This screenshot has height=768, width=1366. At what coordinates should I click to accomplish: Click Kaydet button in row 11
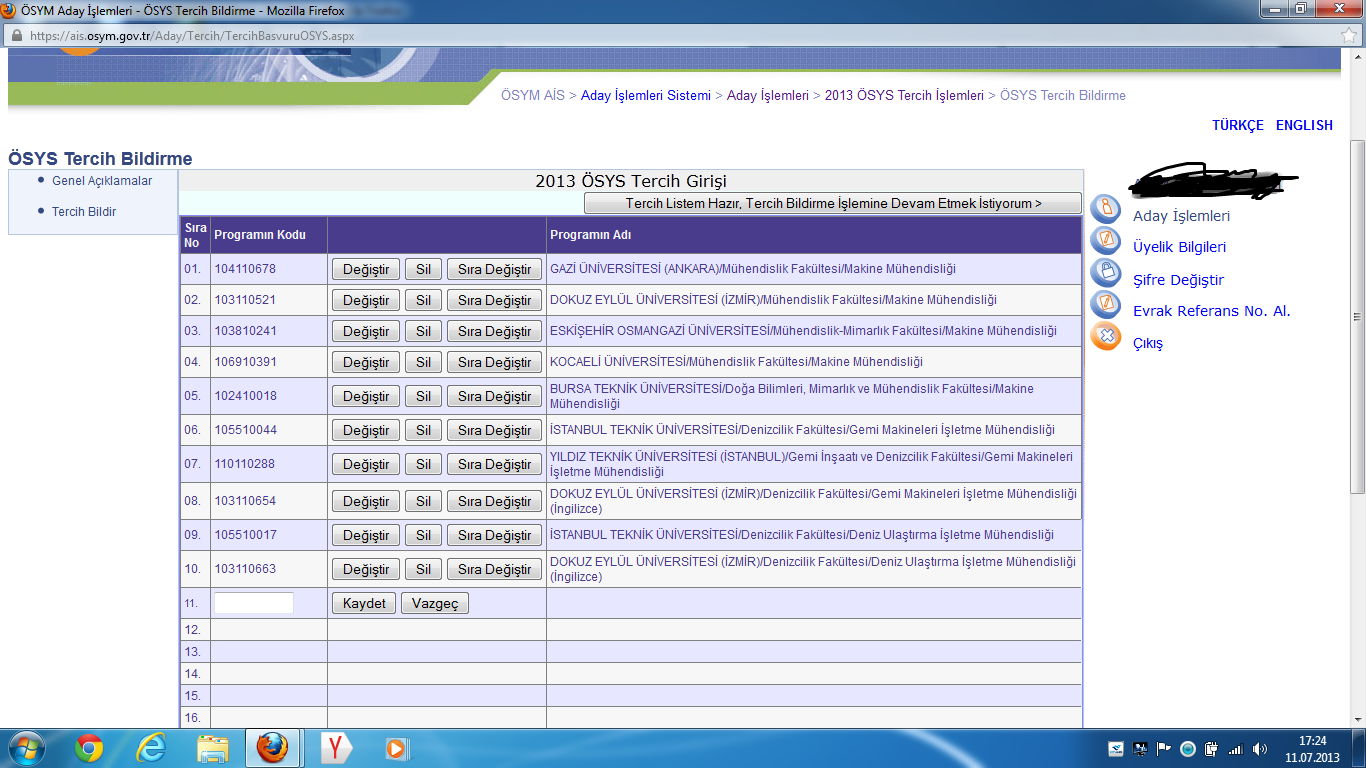tap(364, 604)
